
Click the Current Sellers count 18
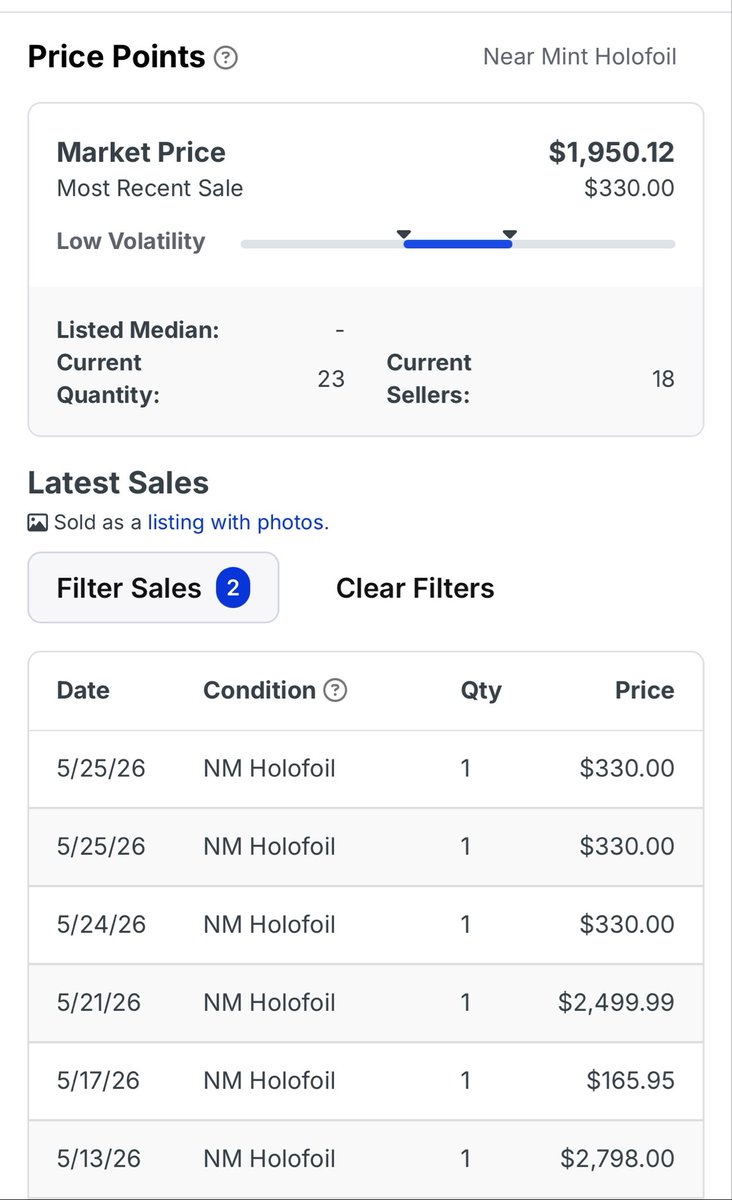(663, 379)
